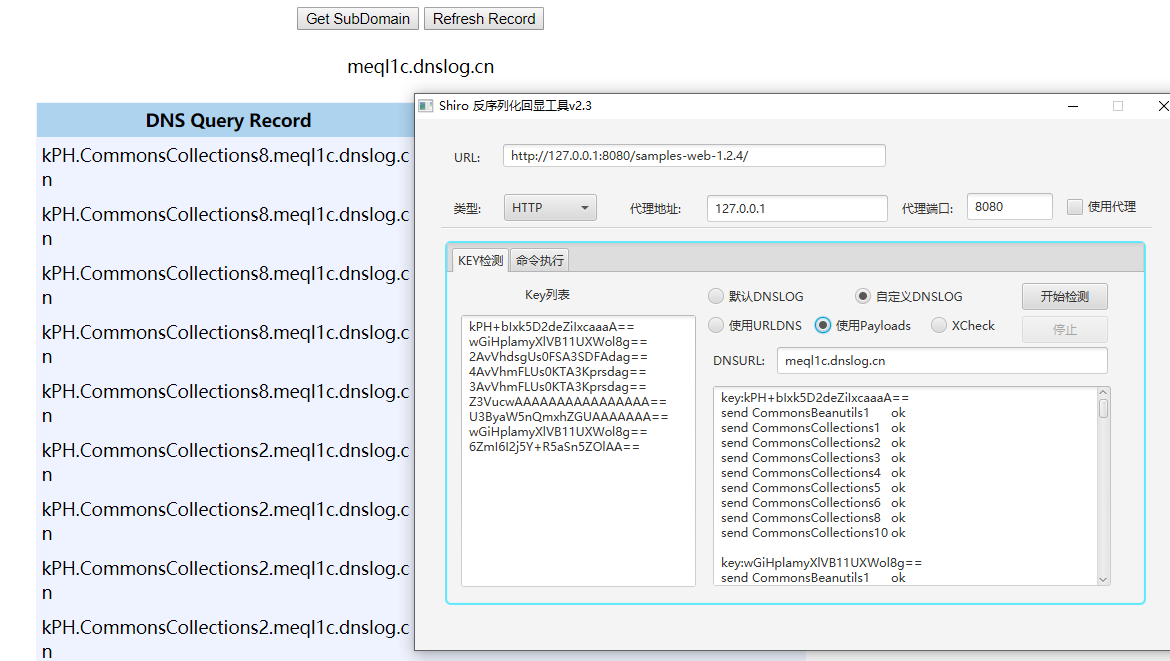Click the first kPH.CommonsCollections8 DNS record row

coord(225,167)
